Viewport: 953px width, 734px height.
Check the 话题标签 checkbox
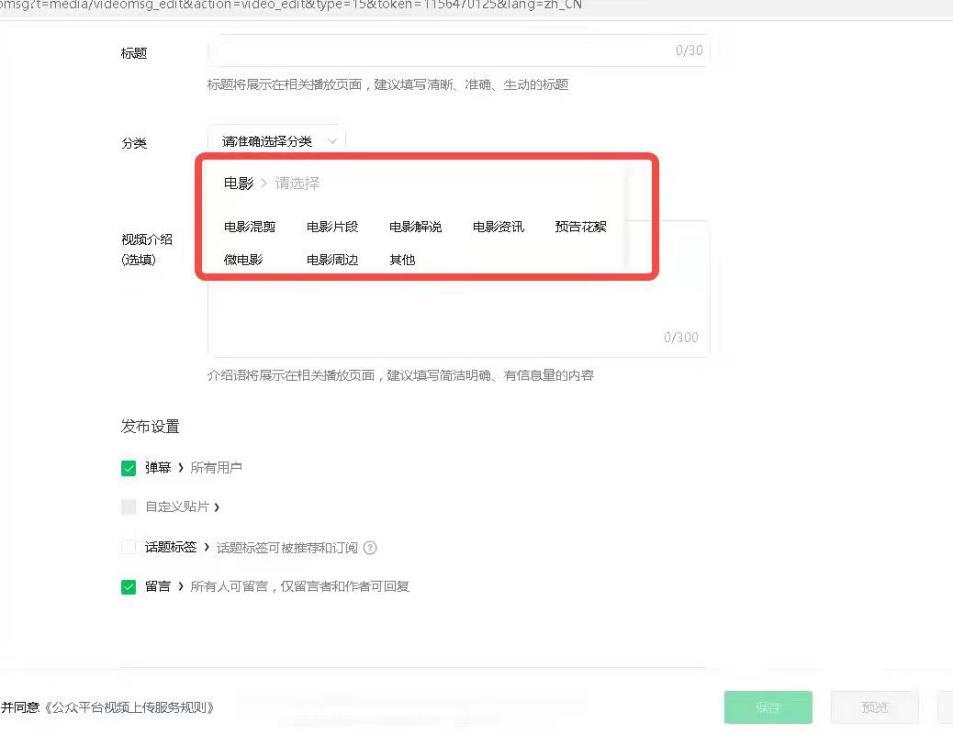click(x=128, y=546)
